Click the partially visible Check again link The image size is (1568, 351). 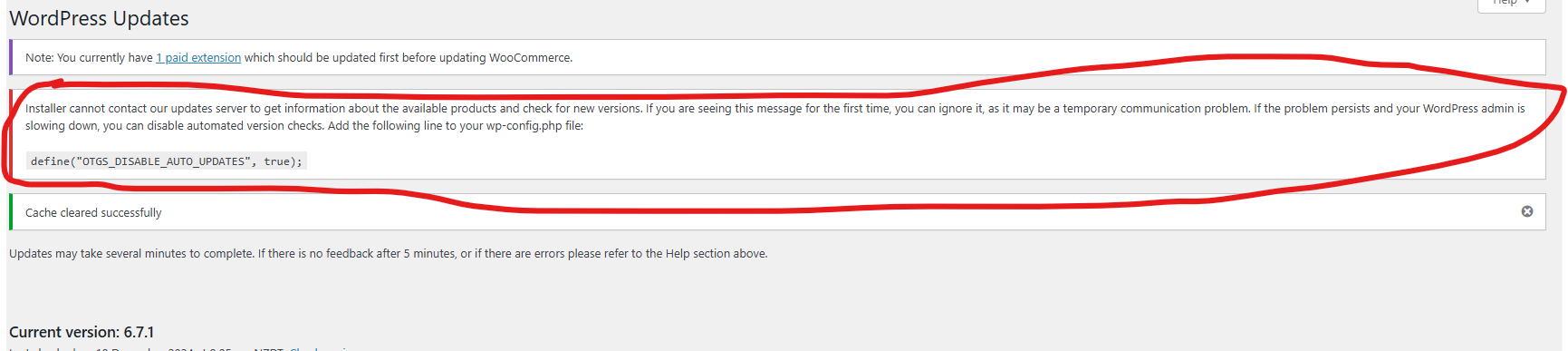[320, 347]
